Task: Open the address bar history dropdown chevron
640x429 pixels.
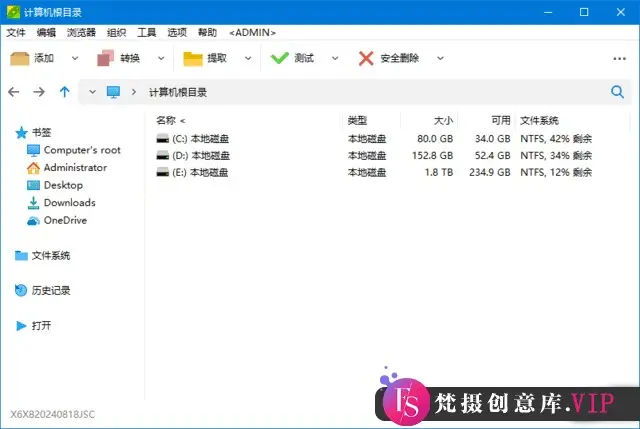Action: (x=93, y=92)
